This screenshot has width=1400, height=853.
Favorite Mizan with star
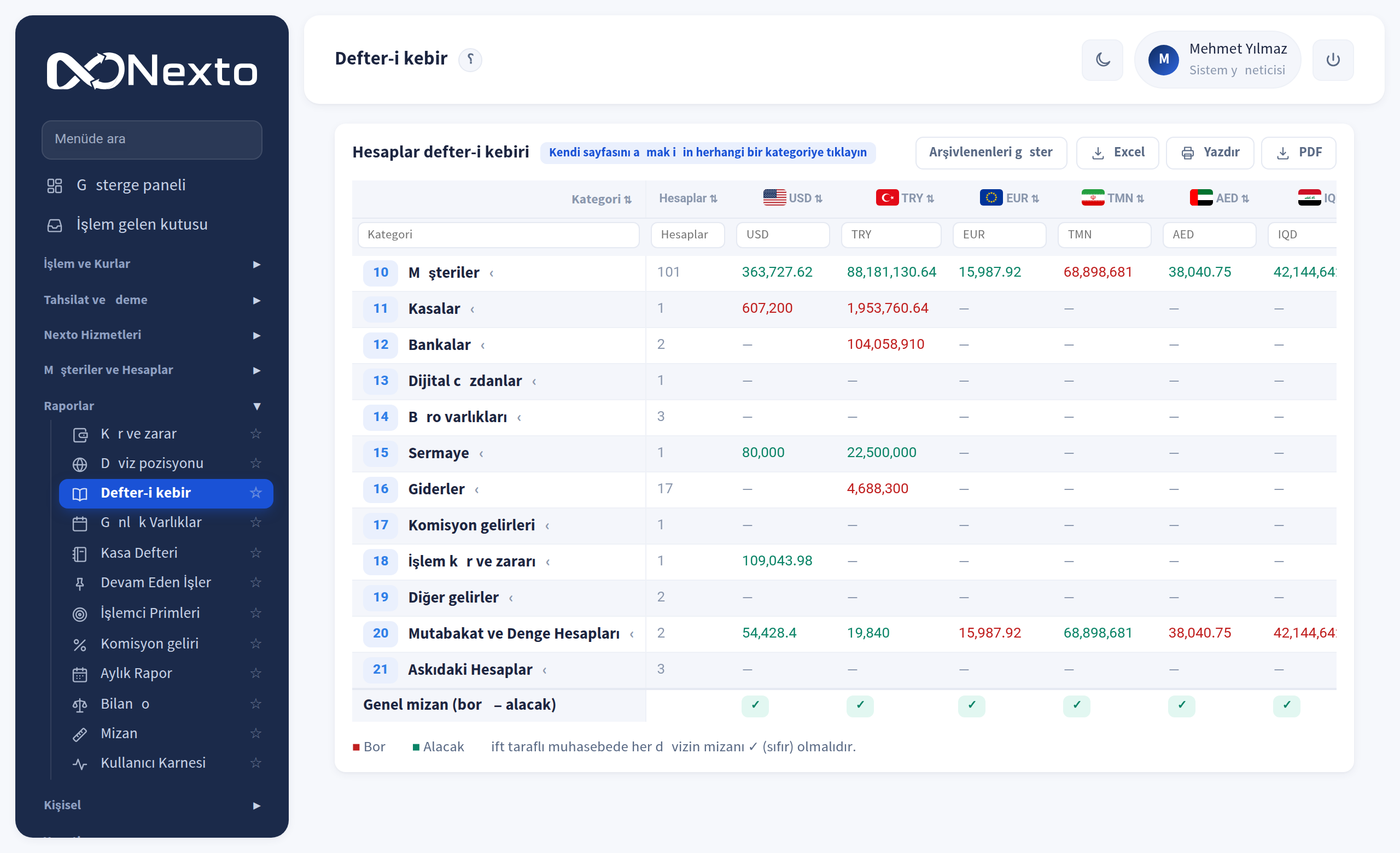coord(256,734)
